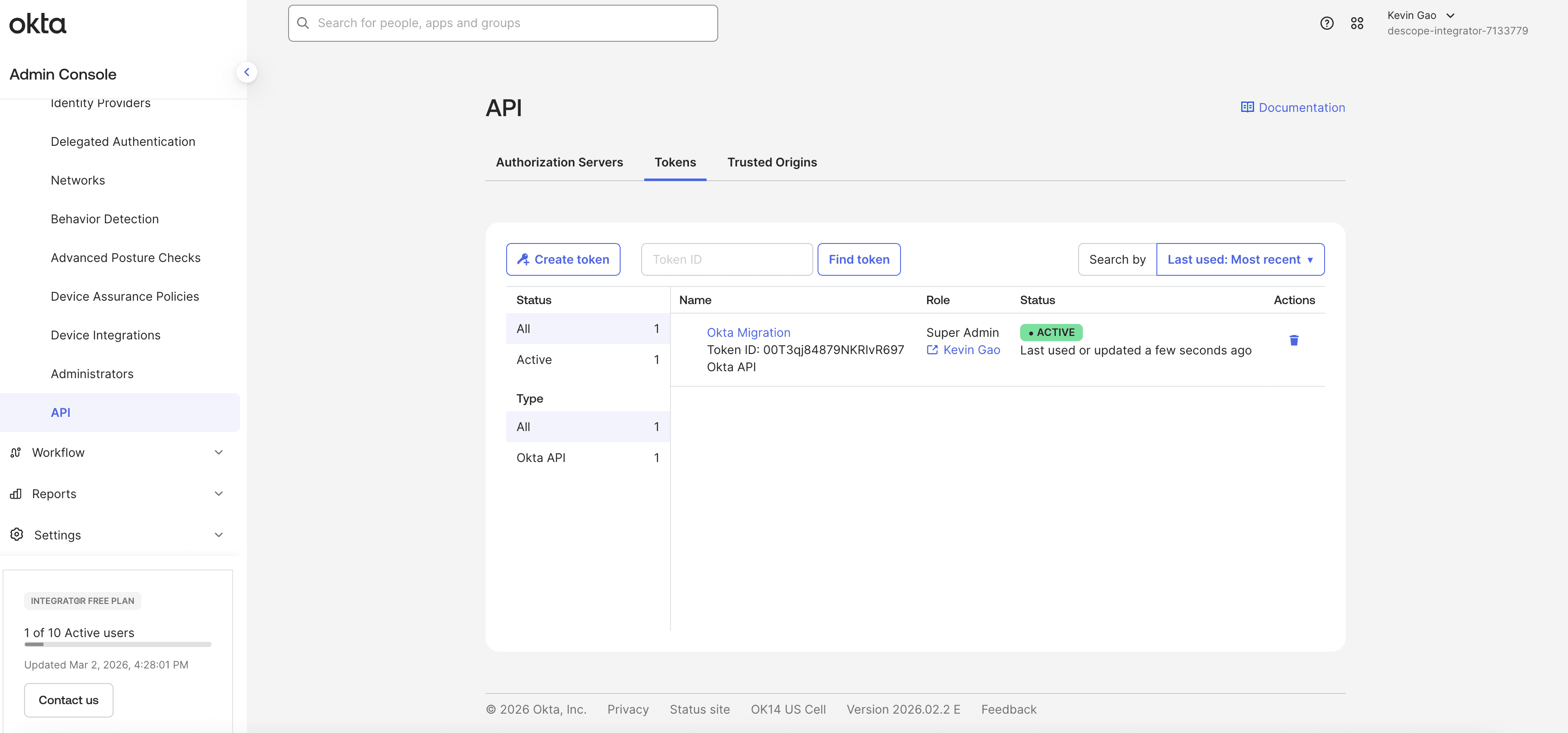The width and height of the screenshot is (1568, 733).
Task: Select the Active status filter
Action: (534, 359)
